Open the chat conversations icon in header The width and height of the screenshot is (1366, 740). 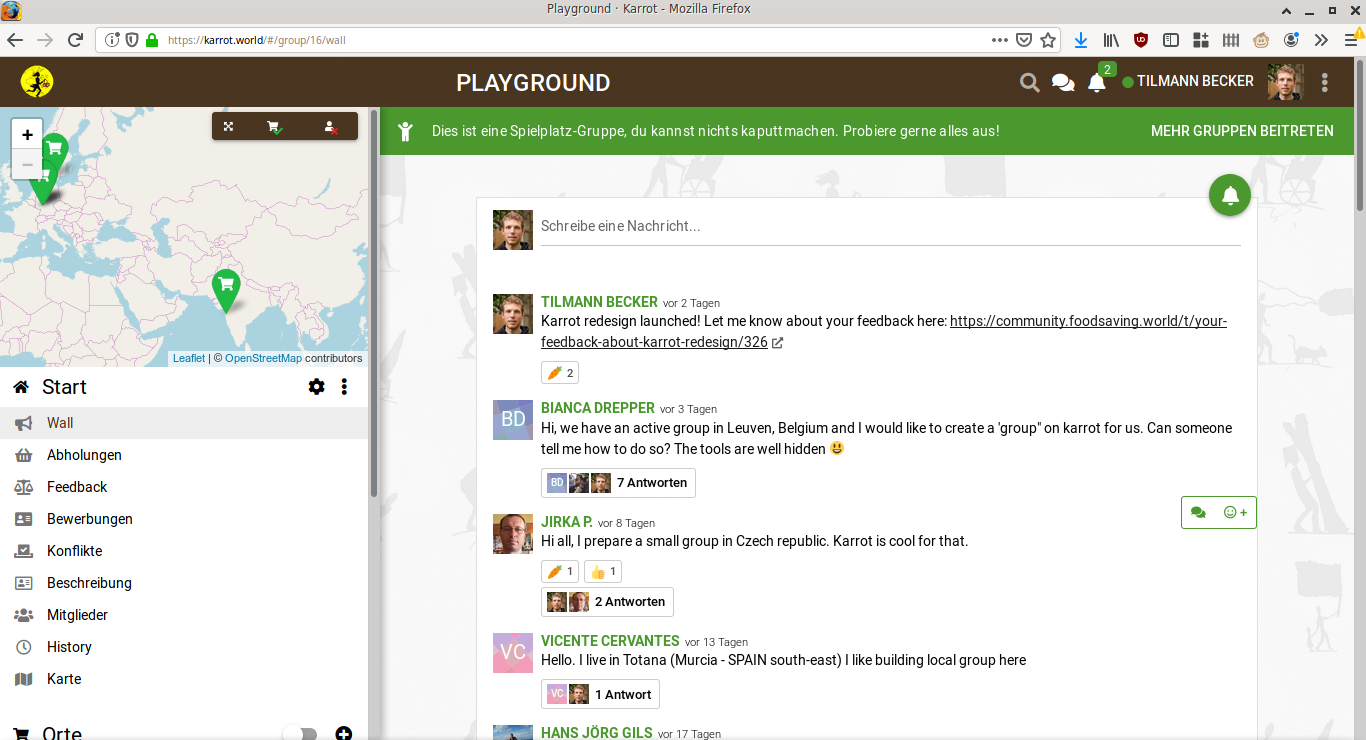[x=1063, y=83]
